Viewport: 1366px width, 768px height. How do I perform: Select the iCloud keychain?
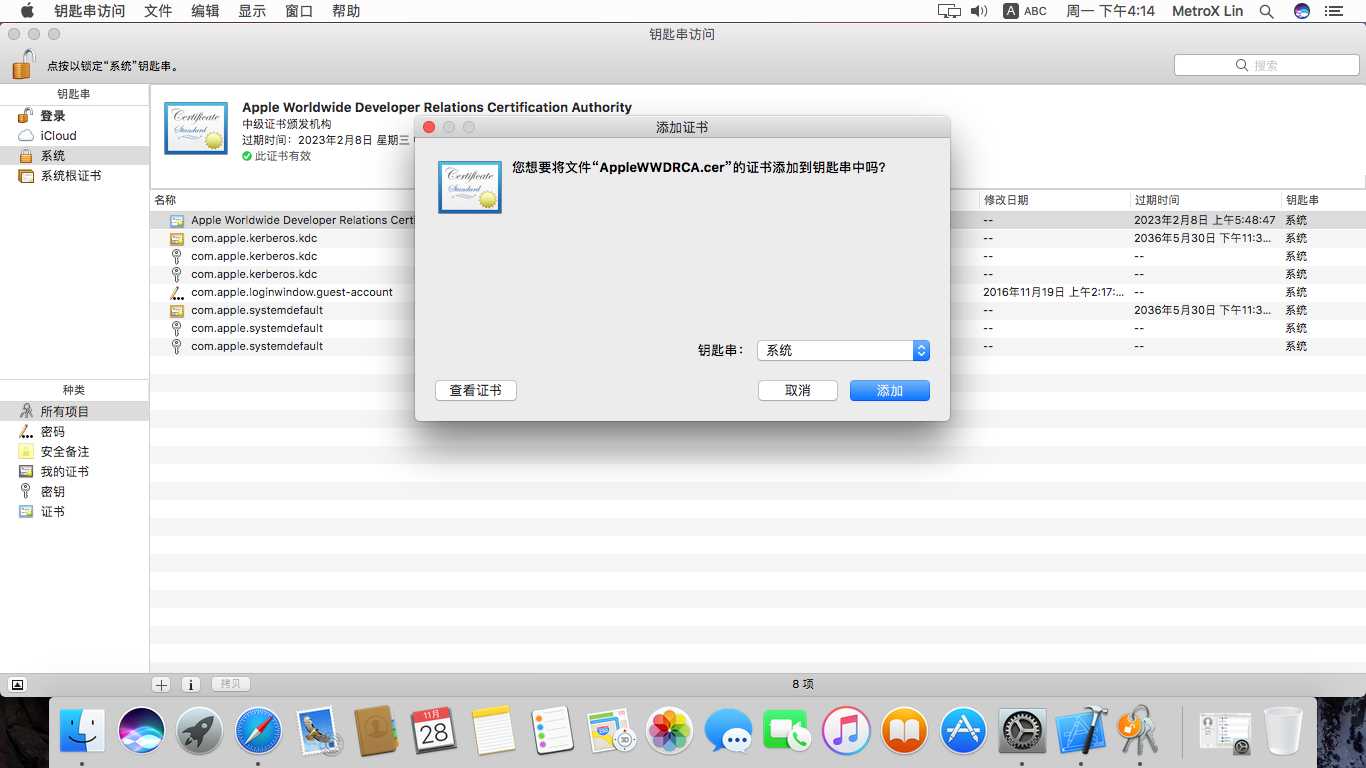tap(75, 136)
